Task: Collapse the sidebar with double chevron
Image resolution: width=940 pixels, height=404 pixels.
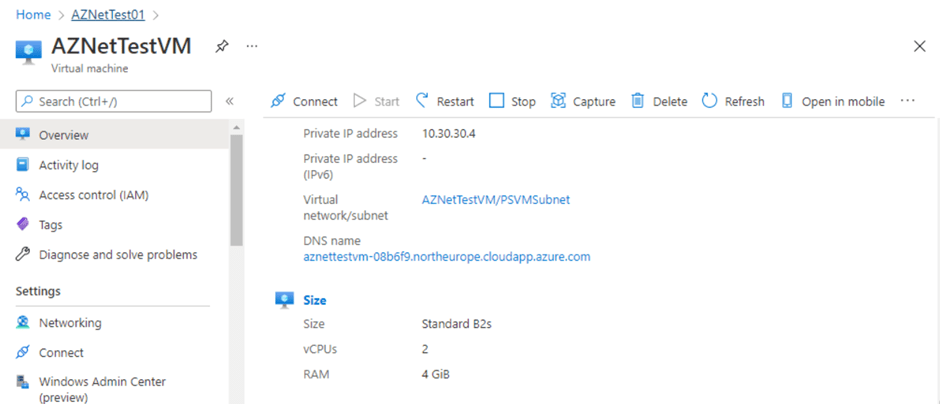Action: [x=230, y=101]
